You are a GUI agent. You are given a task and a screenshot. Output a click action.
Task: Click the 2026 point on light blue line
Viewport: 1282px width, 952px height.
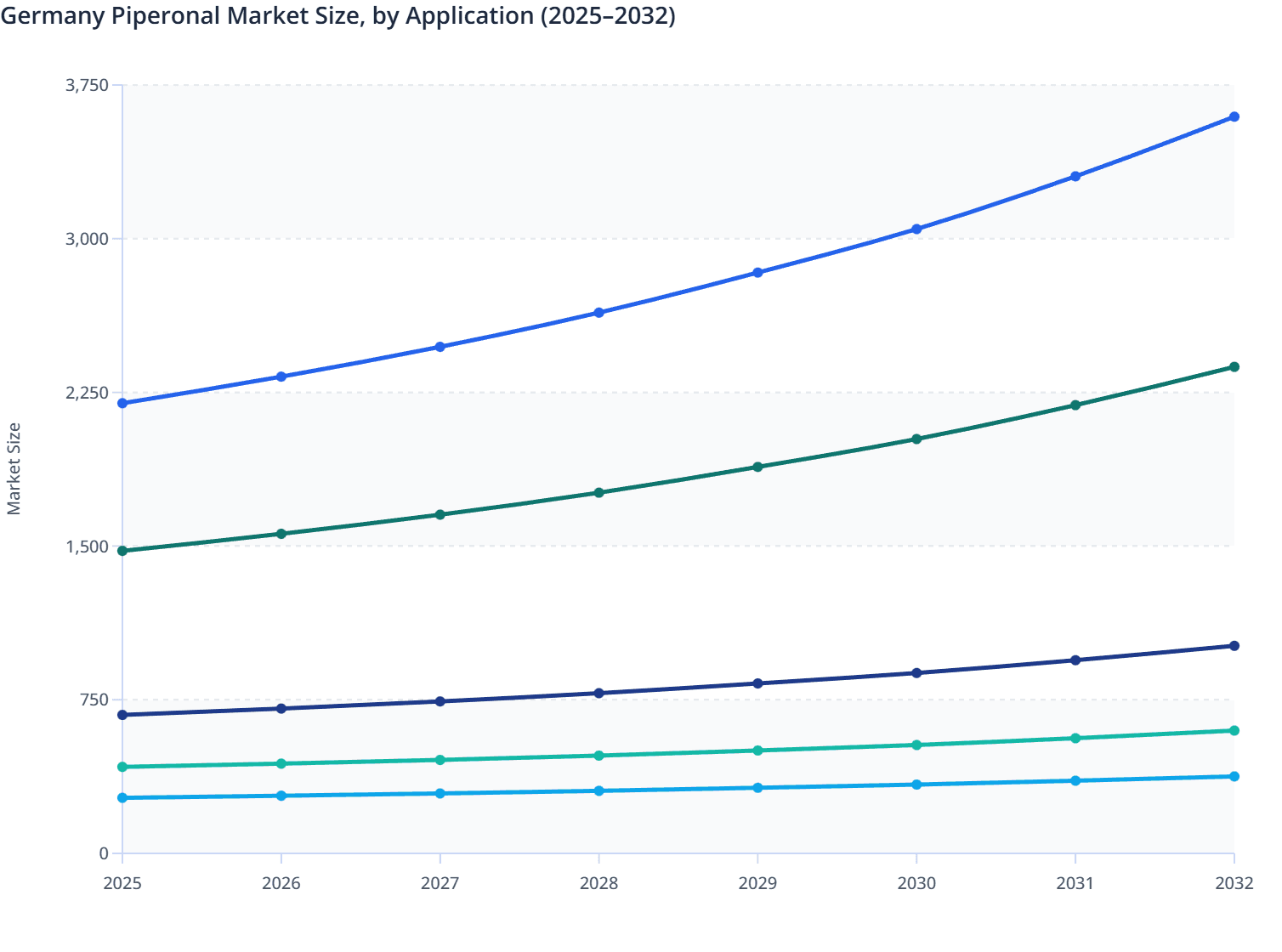tap(281, 796)
